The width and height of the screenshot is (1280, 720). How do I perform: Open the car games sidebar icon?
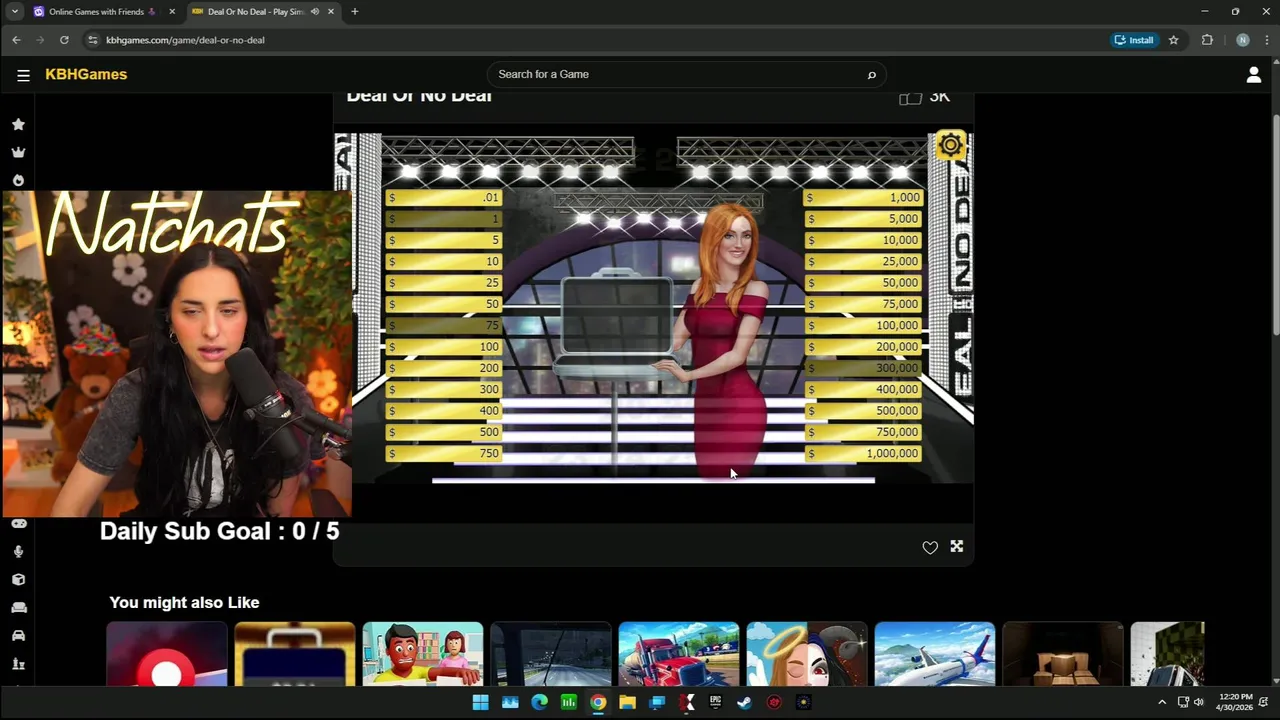point(18,635)
